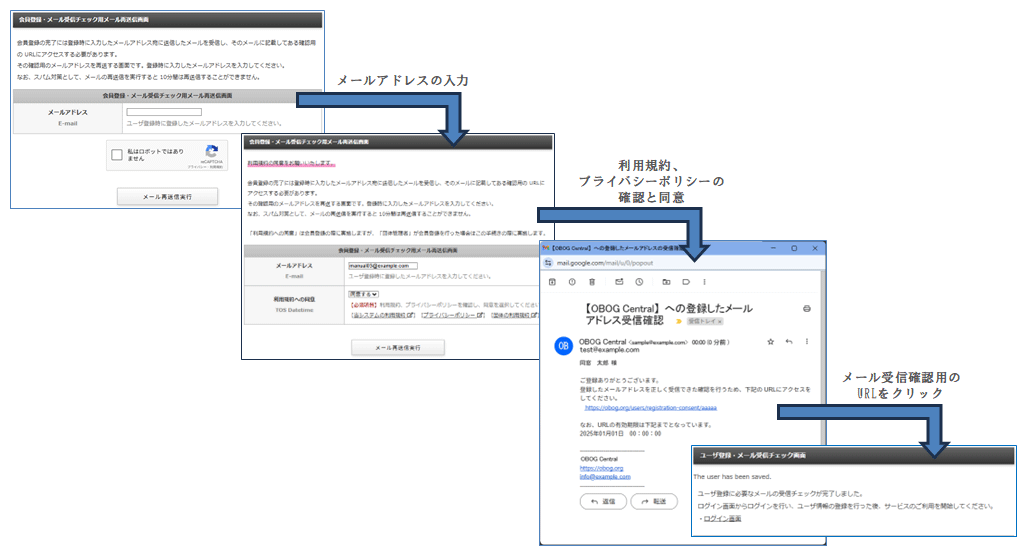Click the 返信 reply button below the email
Viewport: 1027px width, 556px height.
coord(603,502)
